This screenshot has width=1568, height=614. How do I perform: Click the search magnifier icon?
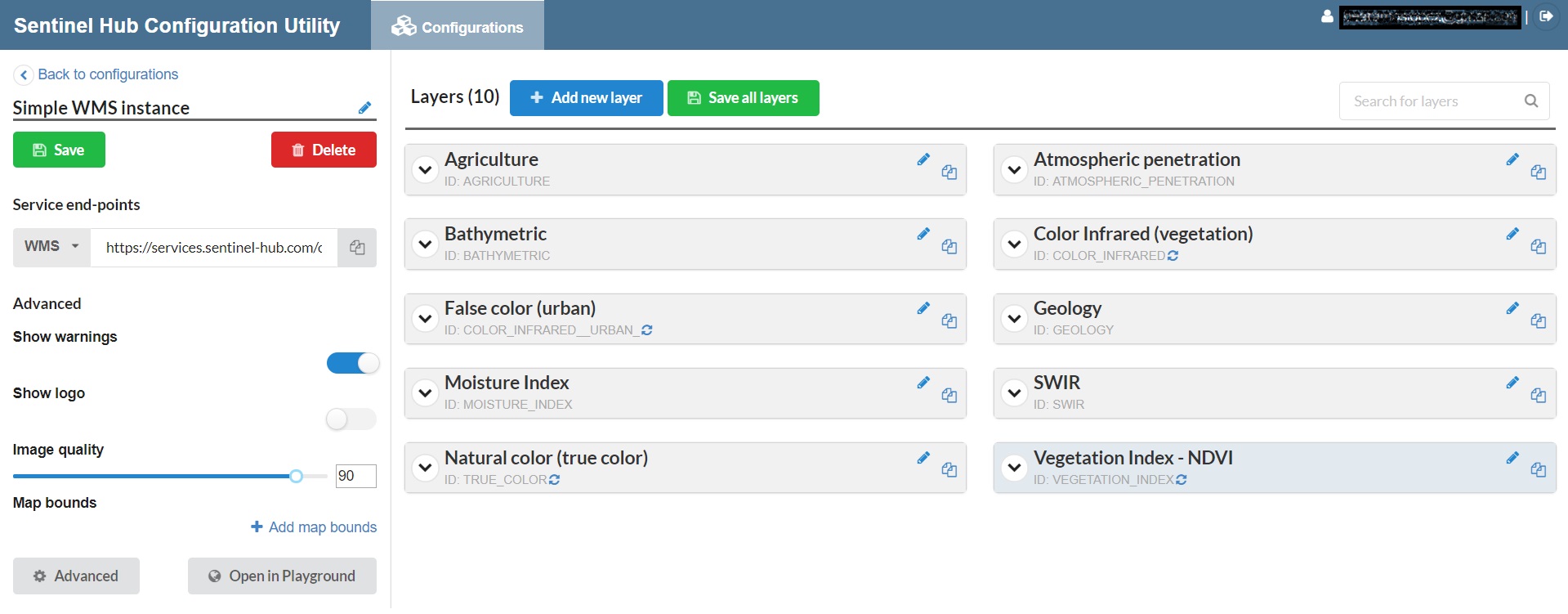[x=1530, y=101]
